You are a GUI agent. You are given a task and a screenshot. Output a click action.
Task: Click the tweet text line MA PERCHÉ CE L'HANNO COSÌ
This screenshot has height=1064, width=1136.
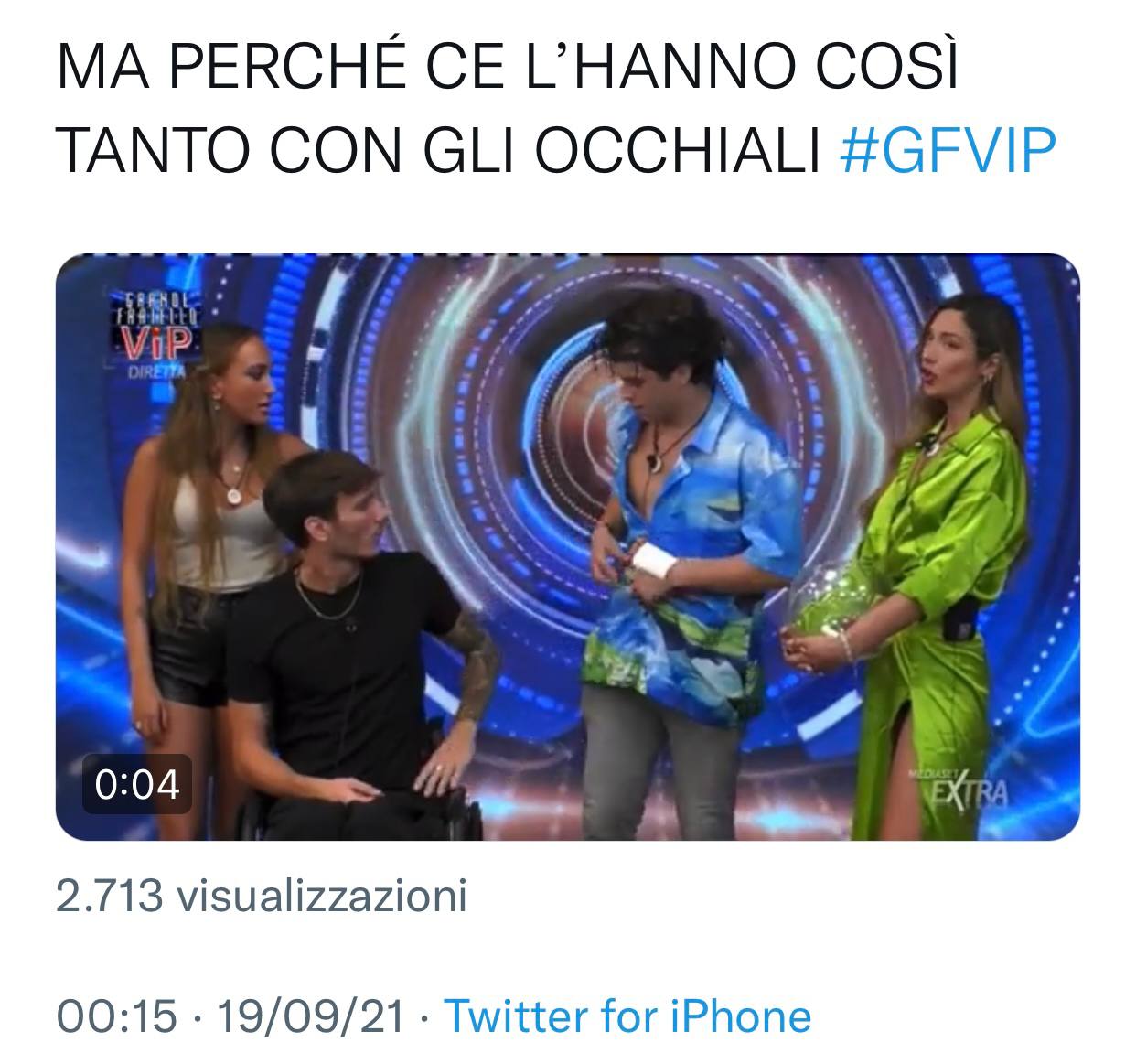click(509, 69)
